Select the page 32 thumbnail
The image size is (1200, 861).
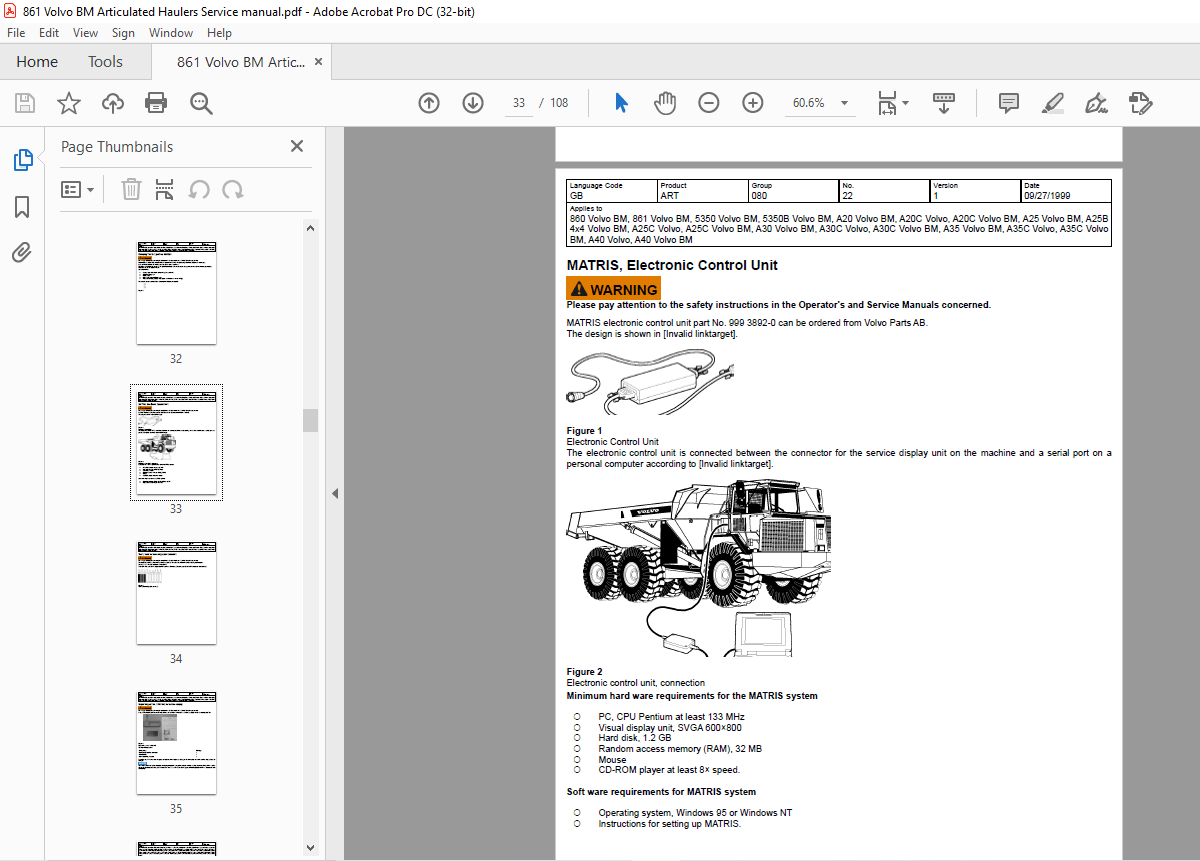point(176,293)
